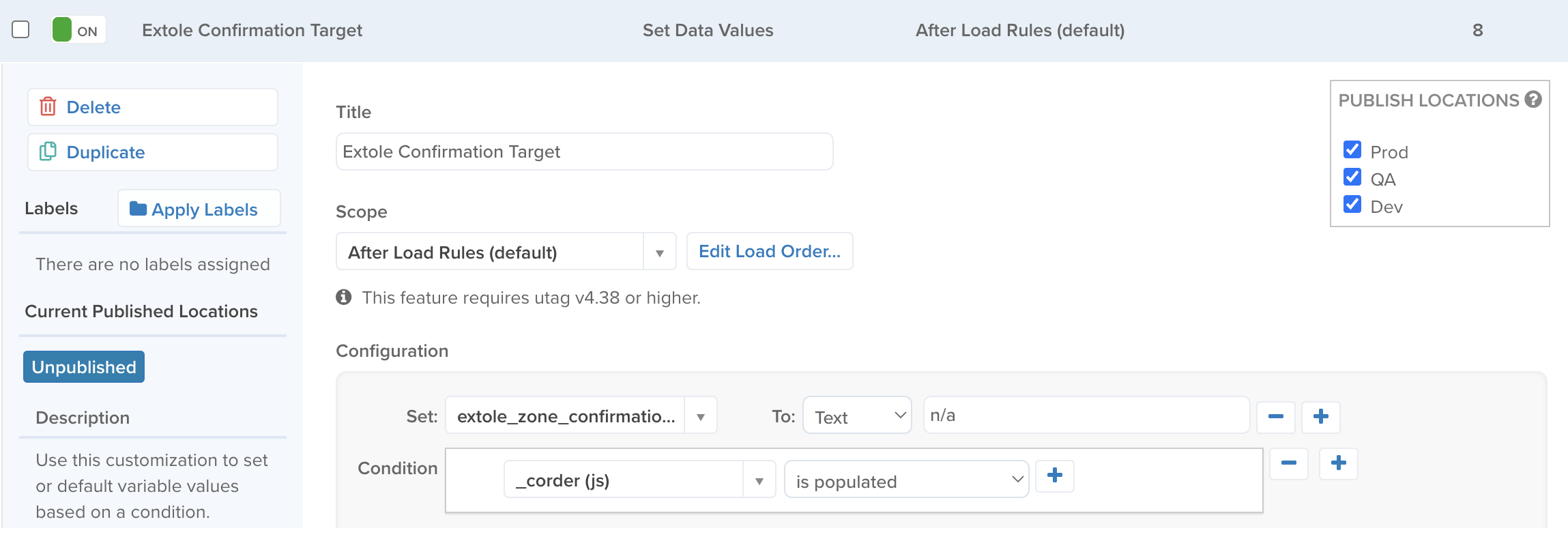Uncheck the Dev publish location
This screenshot has height=539, width=1568.
1352,205
